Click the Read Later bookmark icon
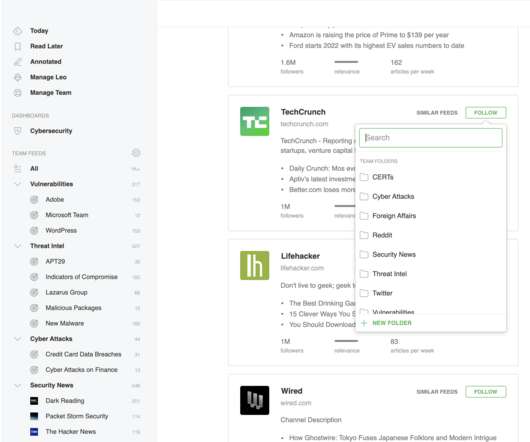 18,46
